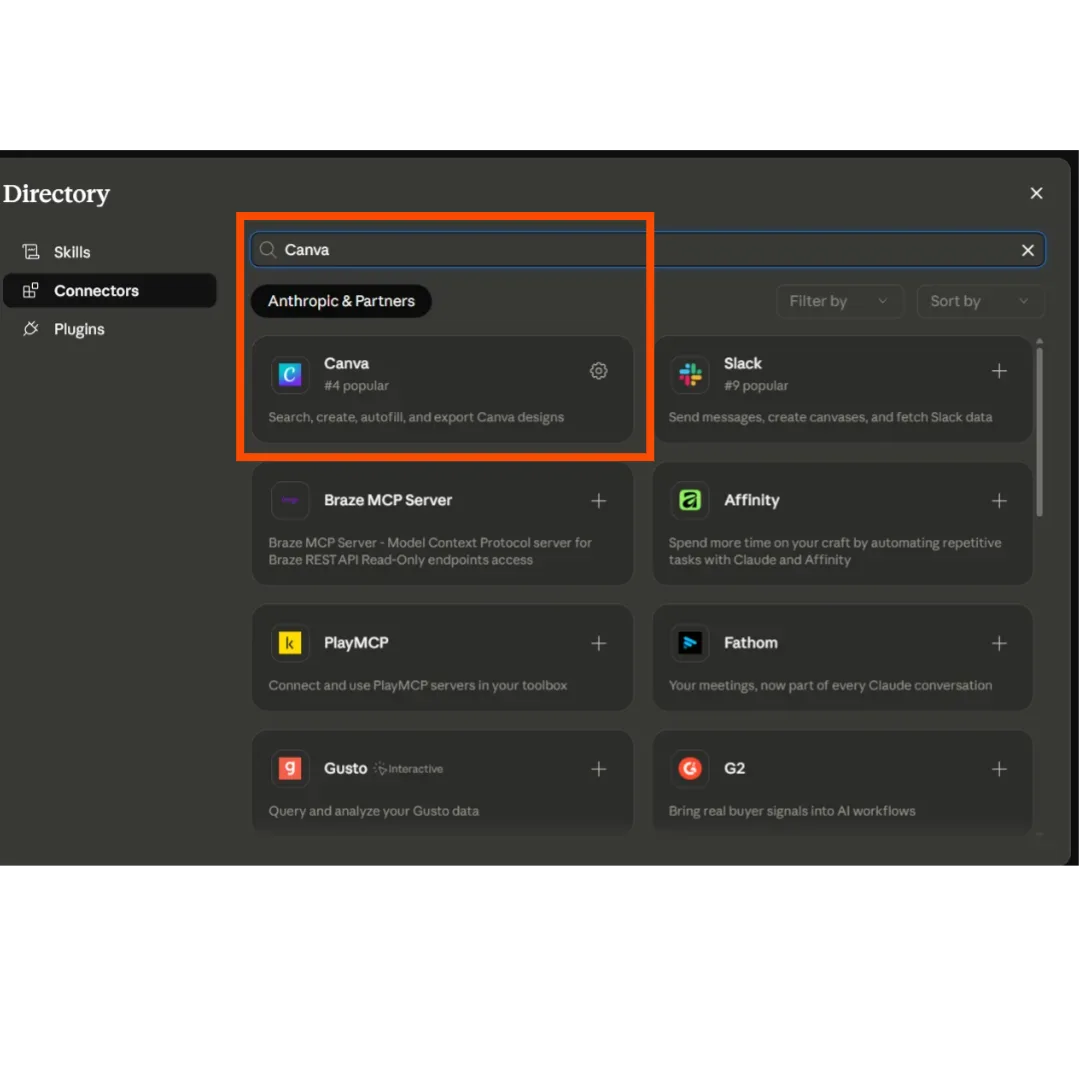Click the Connectors sidebar icon

30,290
